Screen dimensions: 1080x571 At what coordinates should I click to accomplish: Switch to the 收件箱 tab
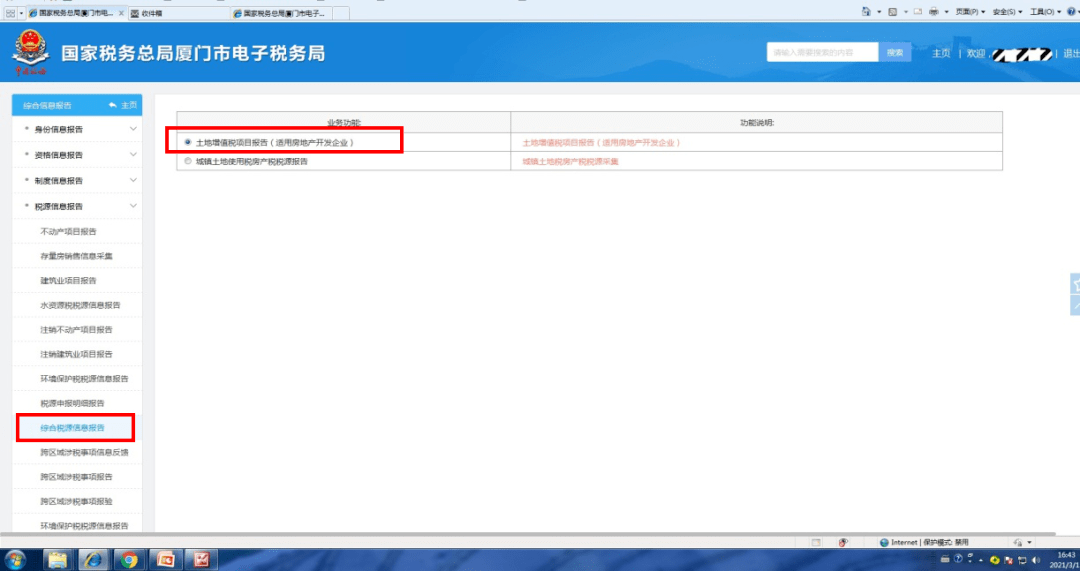pos(178,13)
